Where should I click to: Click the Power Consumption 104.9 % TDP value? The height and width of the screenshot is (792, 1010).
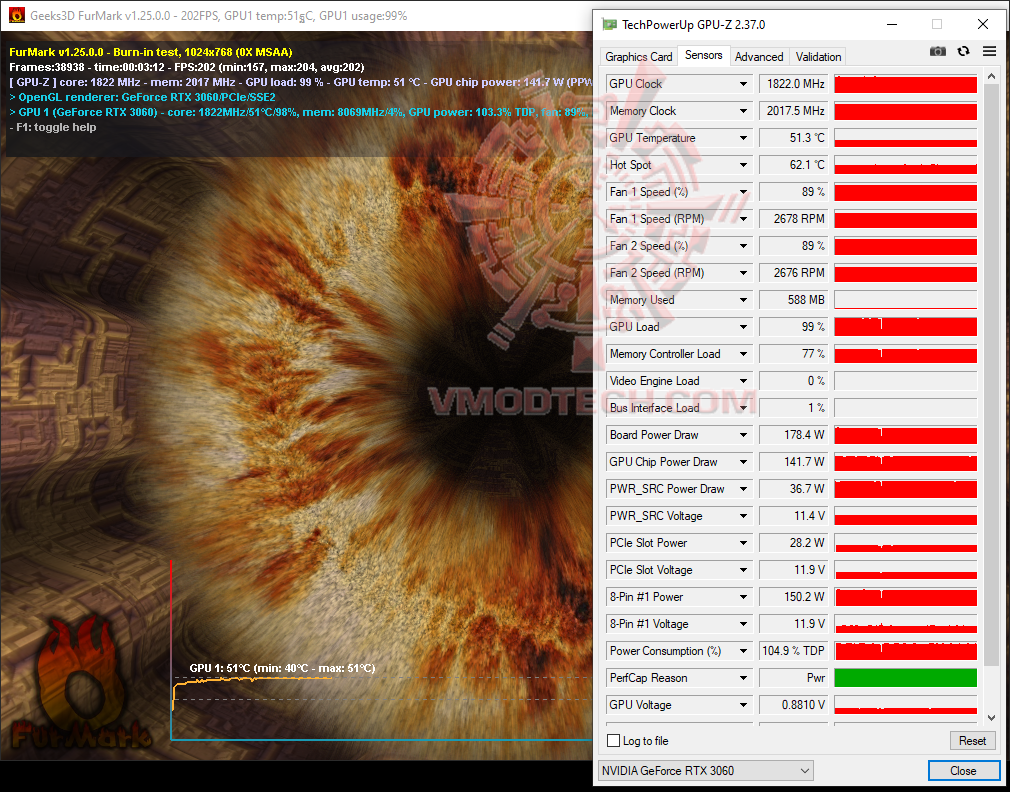(794, 652)
